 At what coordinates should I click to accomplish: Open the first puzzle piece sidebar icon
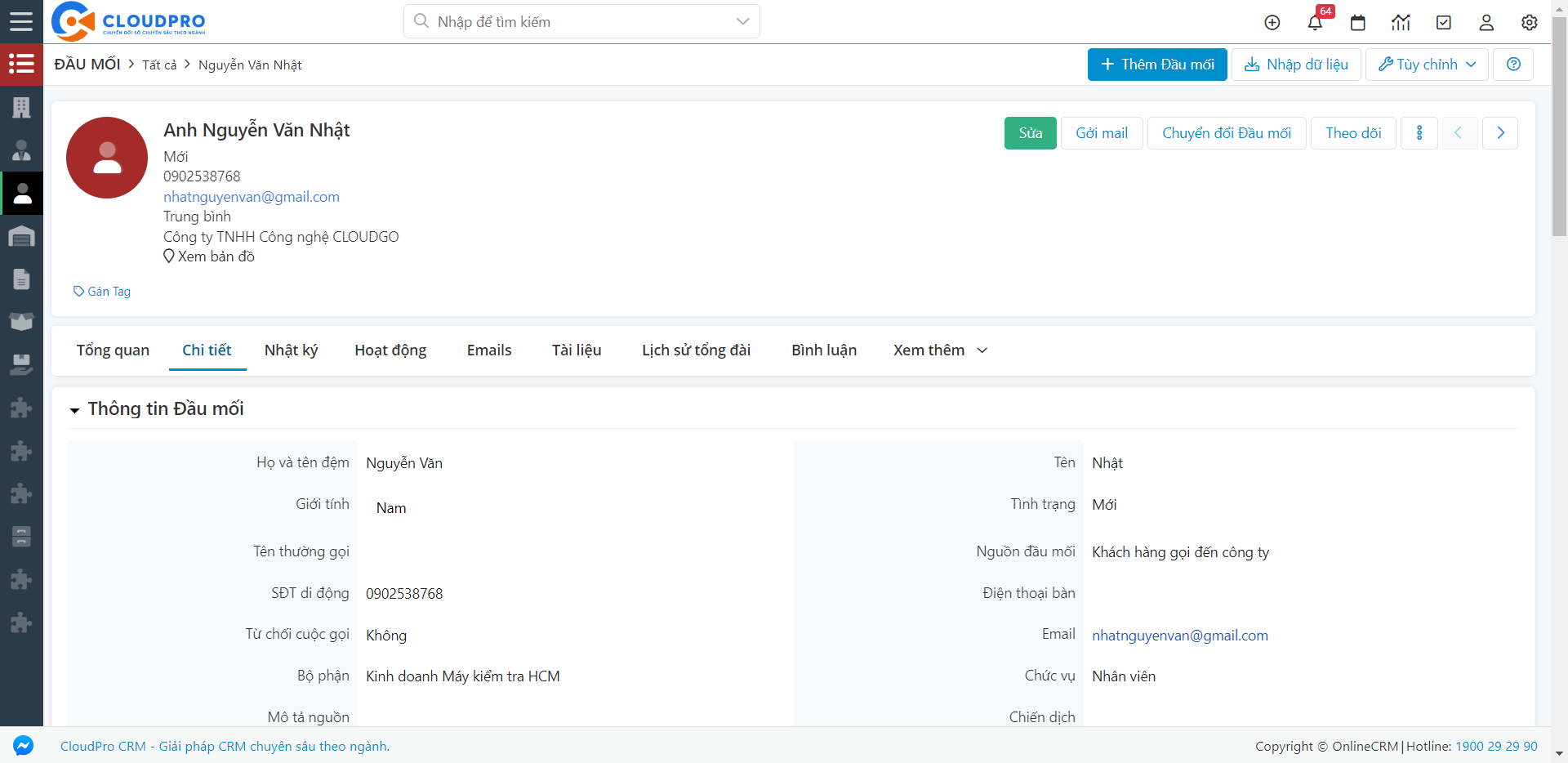21,408
